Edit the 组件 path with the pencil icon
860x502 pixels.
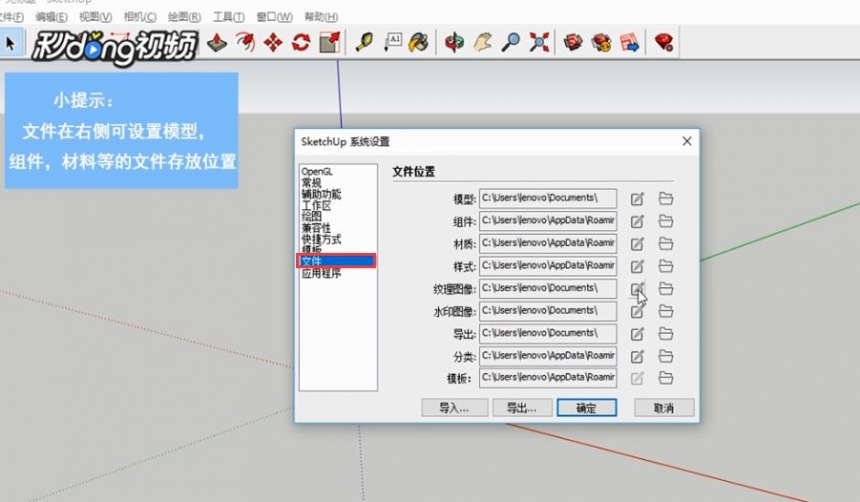pyautogui.click(x=637, y=221)
